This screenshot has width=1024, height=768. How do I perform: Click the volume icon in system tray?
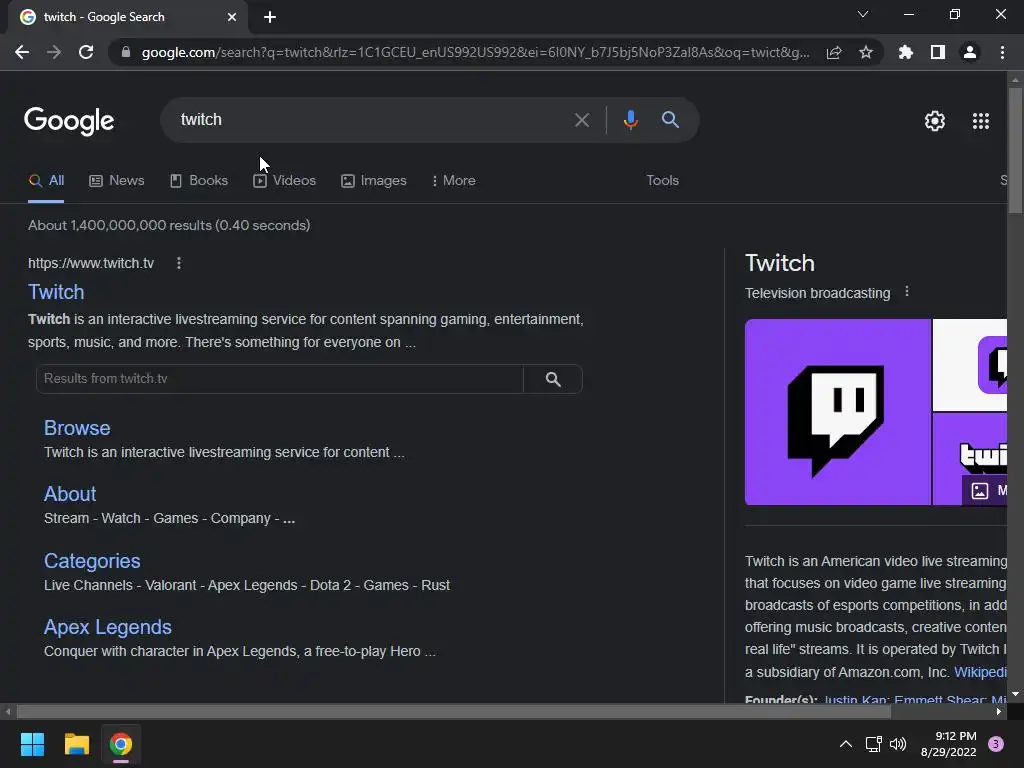899,744
